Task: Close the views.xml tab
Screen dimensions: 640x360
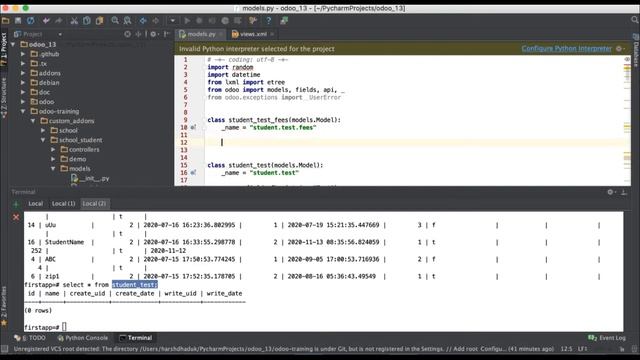Action: pyautogui.click(x=272, y=34)
